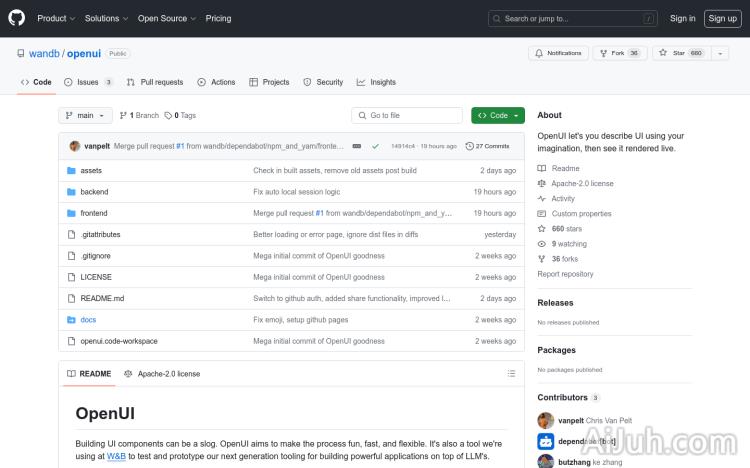Viewport: 750px width, 468px height.
Task: Open the 'Fix auto local session logic' commit
Action: pos(297,192)
